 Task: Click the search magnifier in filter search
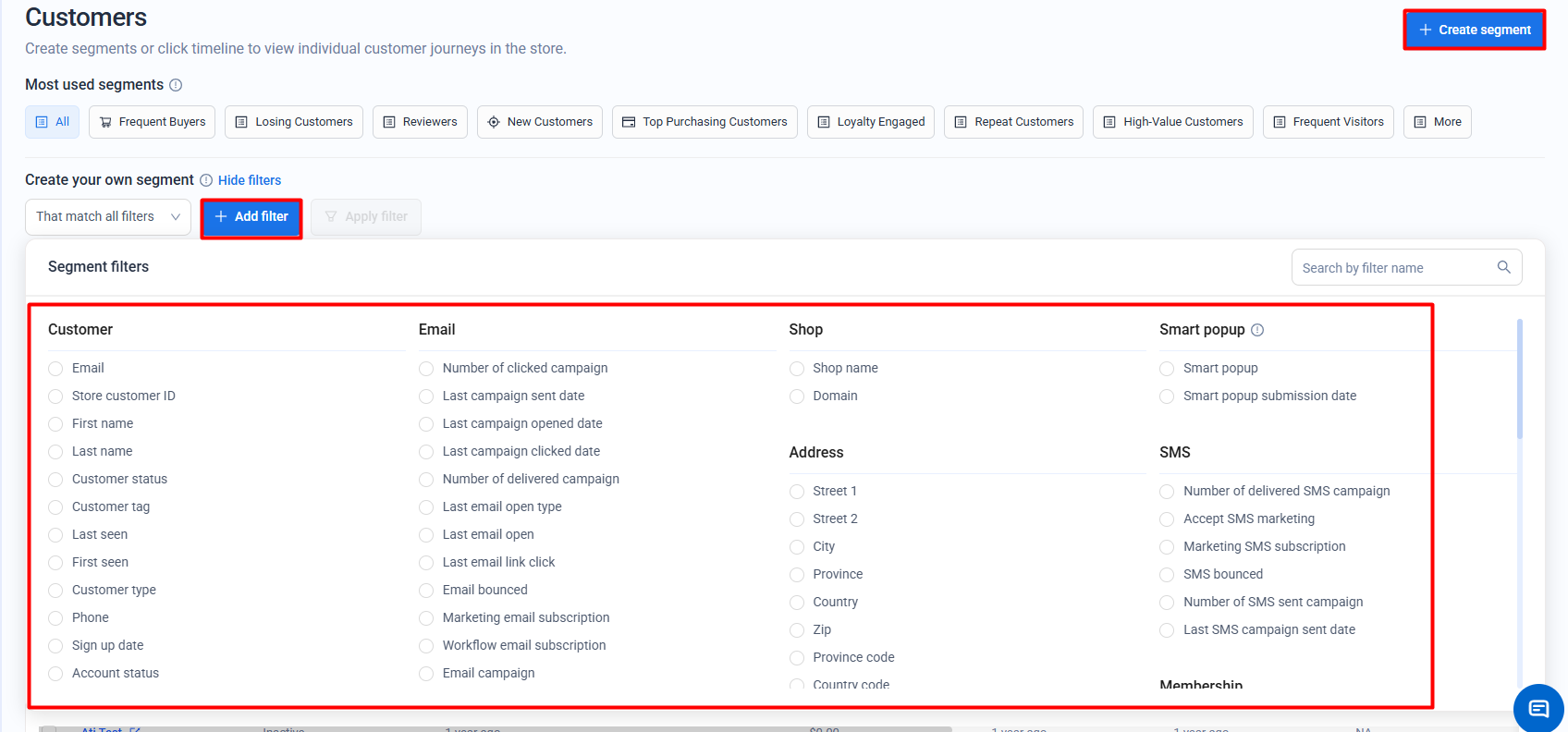(1503, 267)
